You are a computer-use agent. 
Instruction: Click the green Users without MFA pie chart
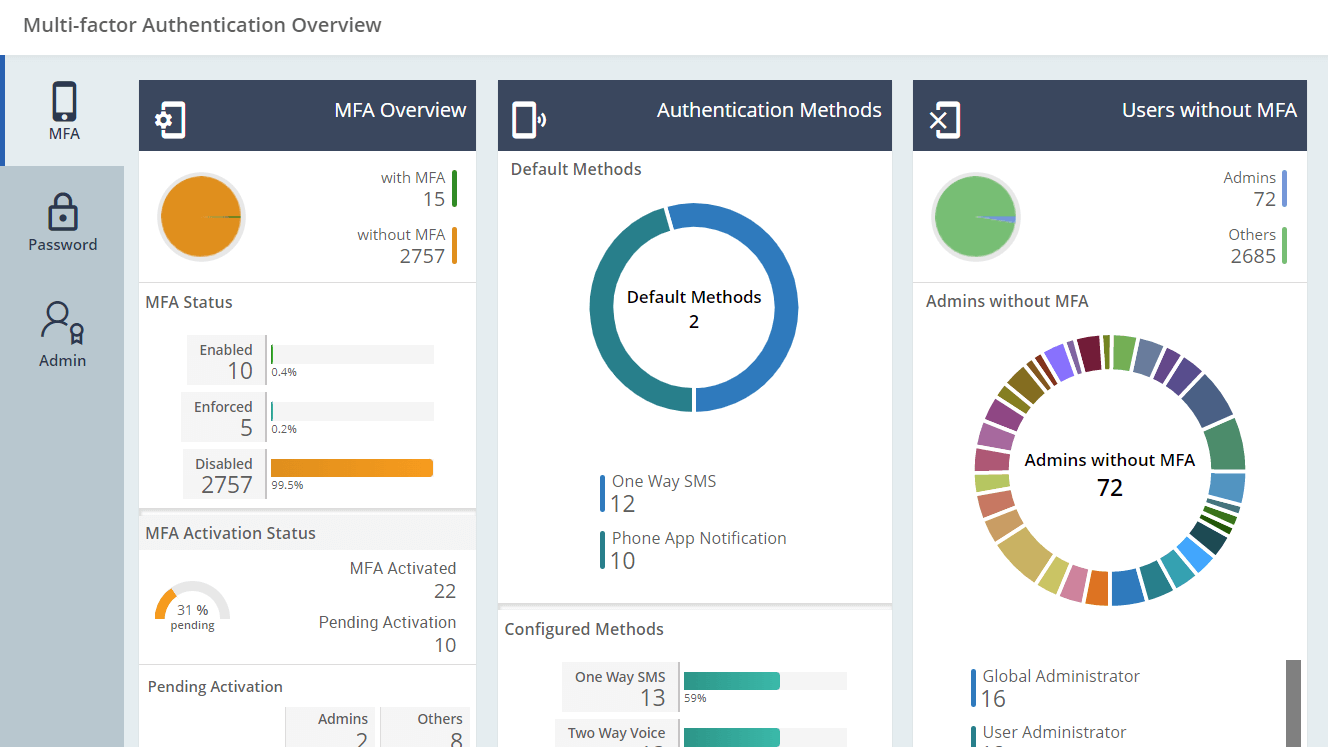point(975,214)
